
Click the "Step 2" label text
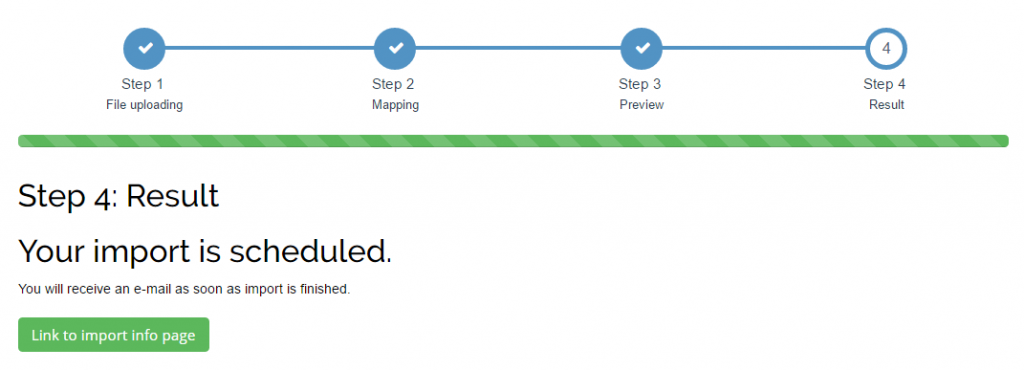click(393, 84)
